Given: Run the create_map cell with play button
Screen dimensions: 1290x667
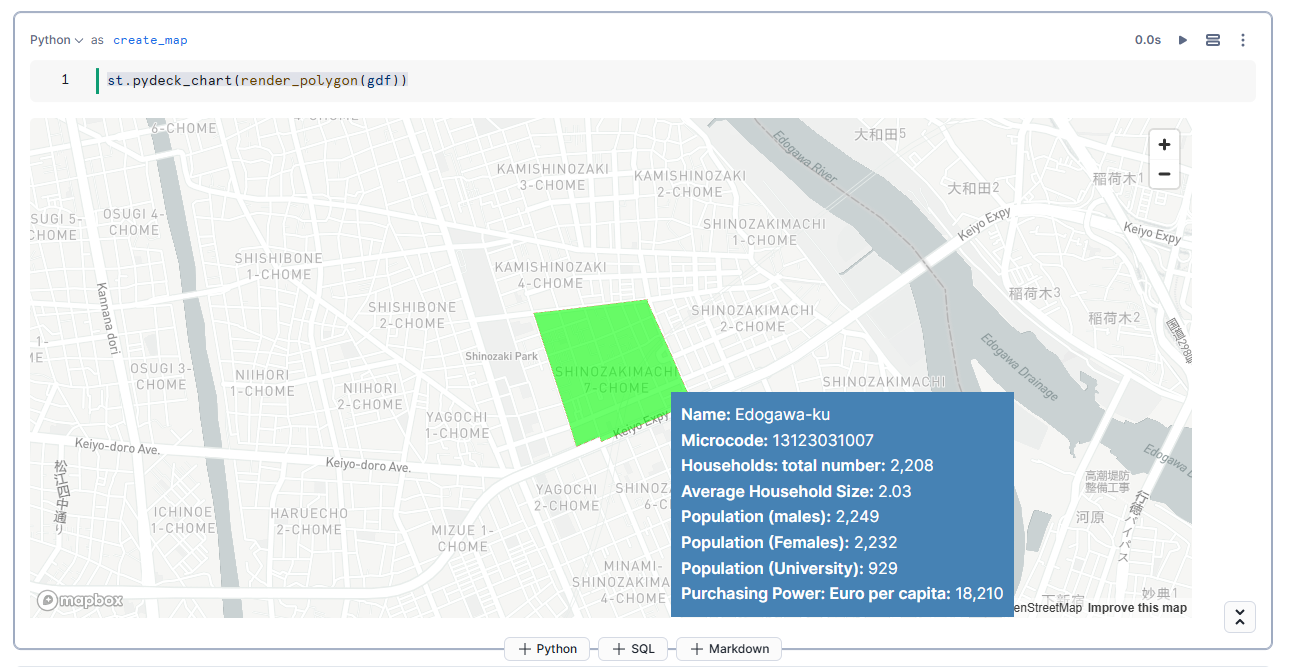Looking at the screenshot, I should coord(1183,40).
